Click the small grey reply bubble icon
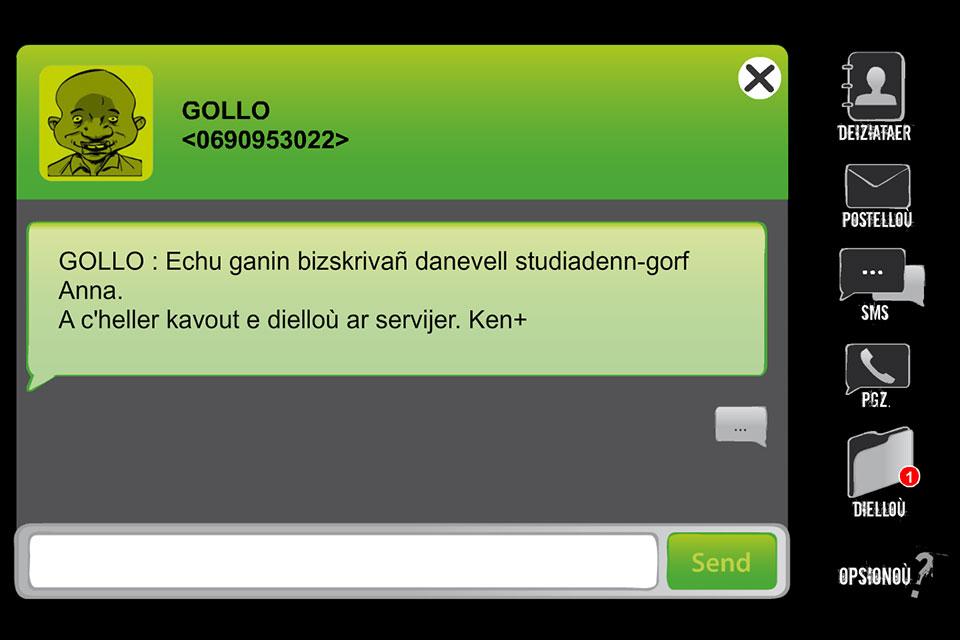The image size is (960, 640). coord(741,426)
